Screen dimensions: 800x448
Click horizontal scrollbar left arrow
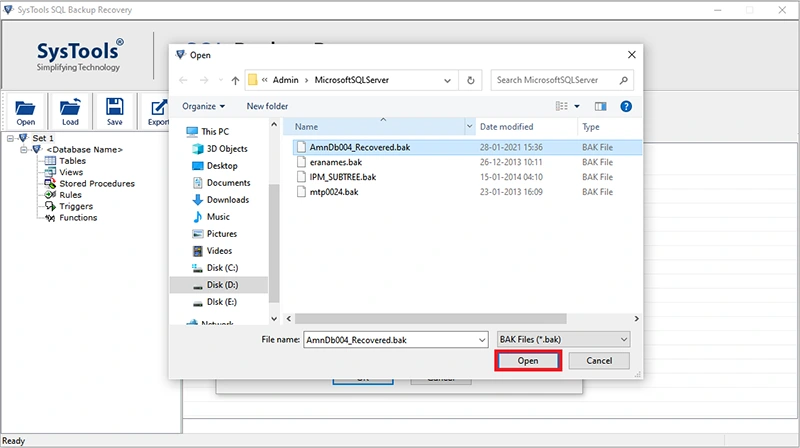coord(289,318)
